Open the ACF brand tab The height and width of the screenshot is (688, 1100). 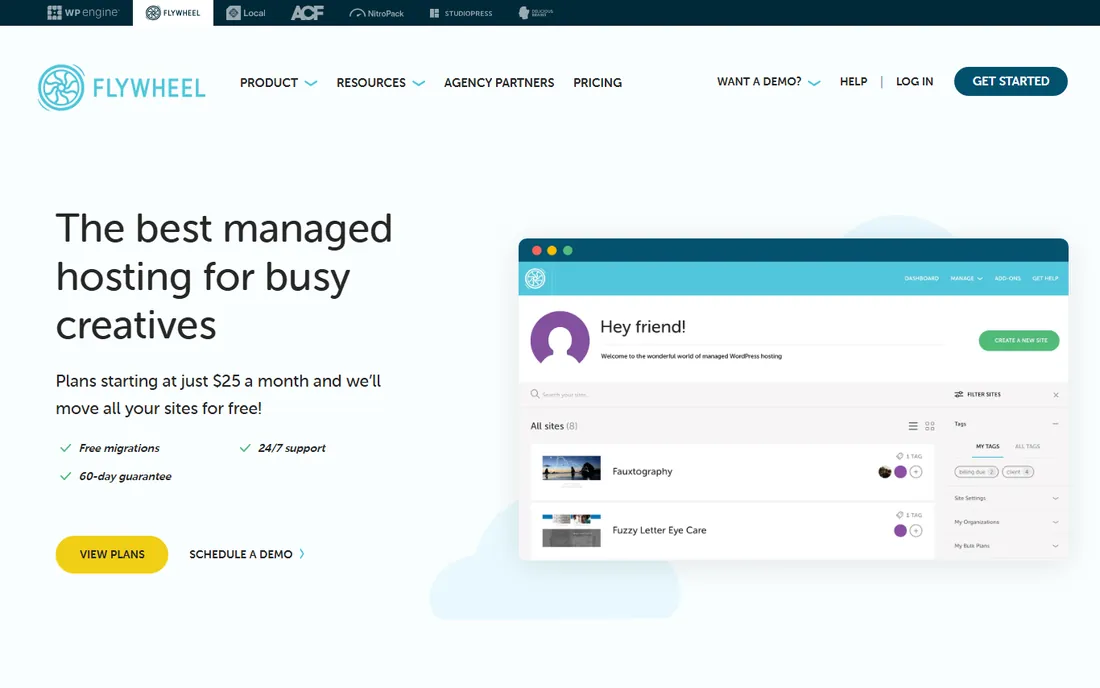(307, 13)
